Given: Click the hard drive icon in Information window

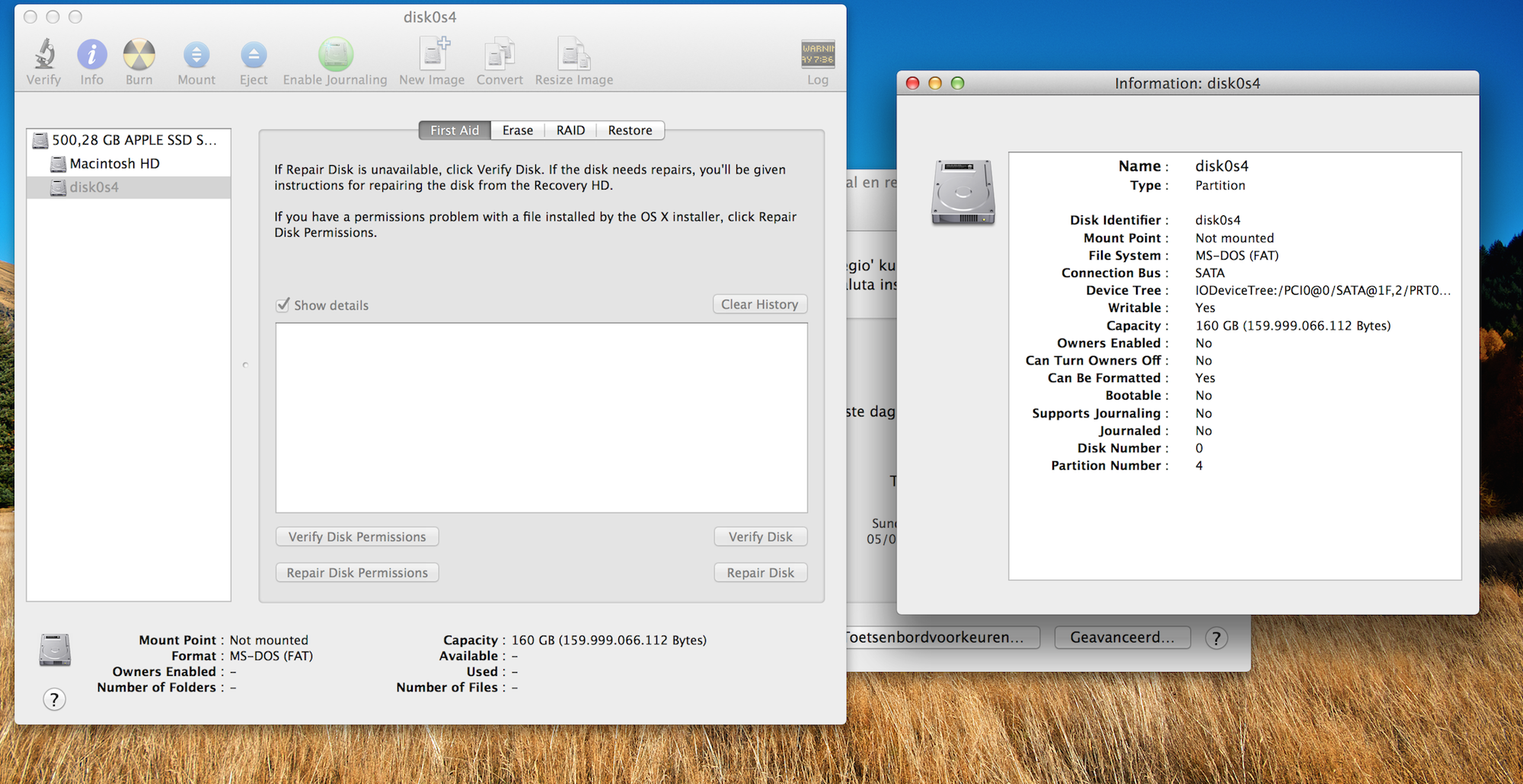Looking at the screenshot, I should tap(963, 193).
